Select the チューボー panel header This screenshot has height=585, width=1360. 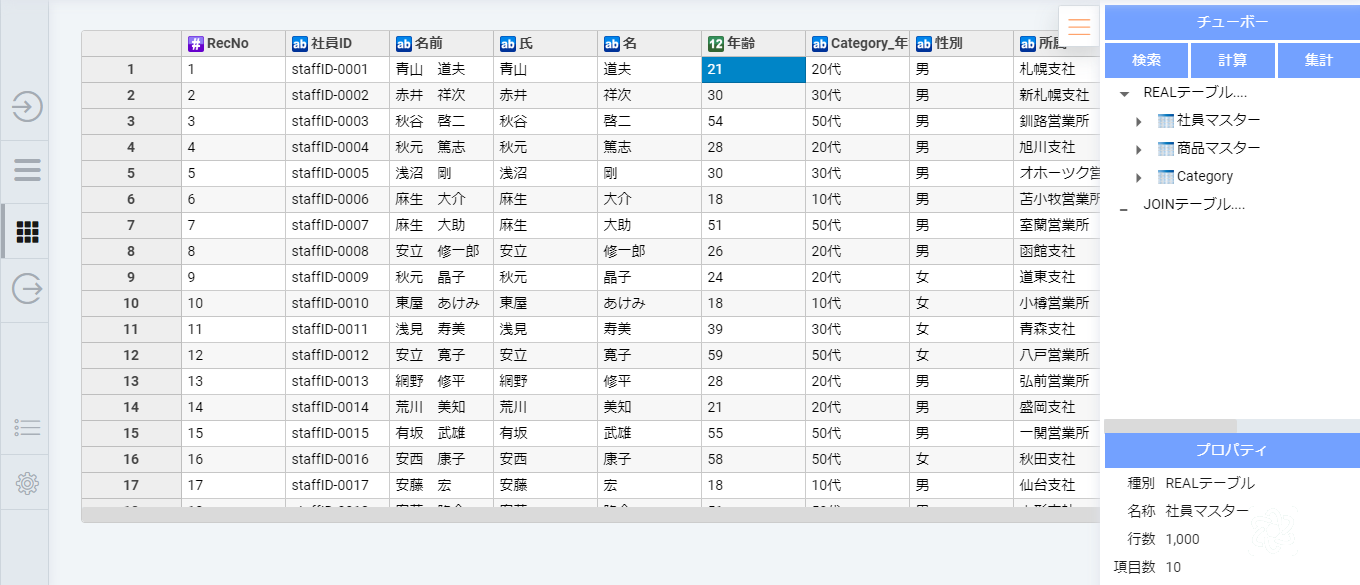[1232, 22]
